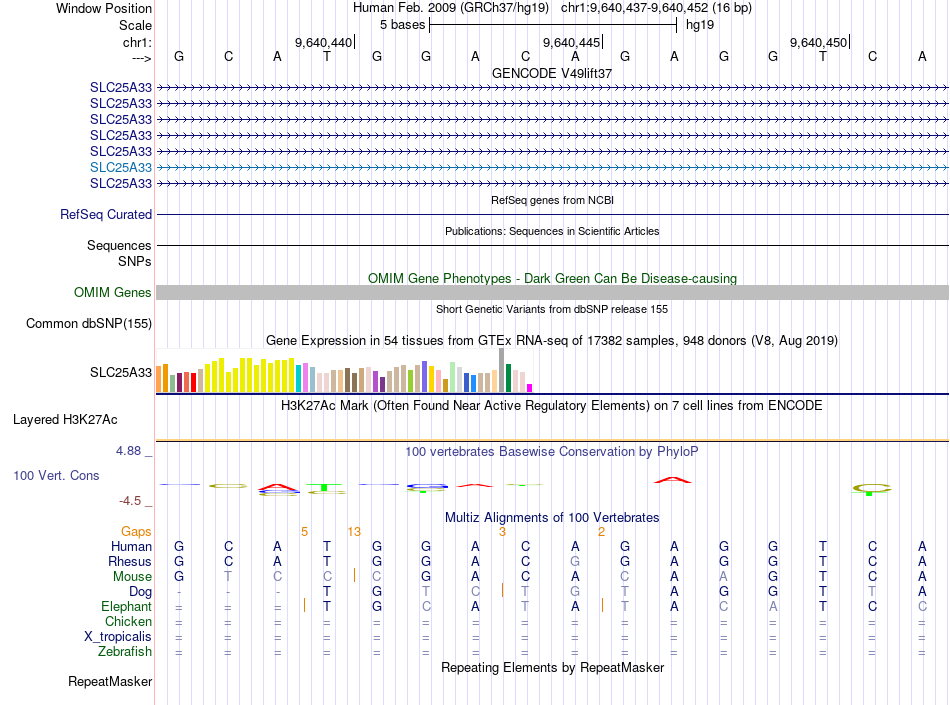The width and height of the screenshot is (950, 705).
Task: Click the Sequences track label
Action: coord(119,245)
